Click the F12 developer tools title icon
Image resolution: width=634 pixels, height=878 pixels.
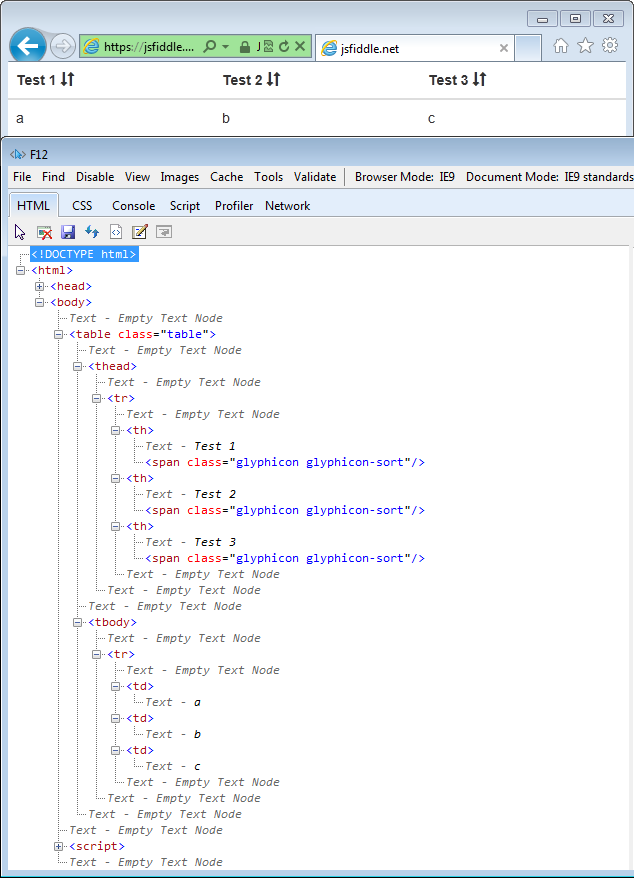coord(18,155)
